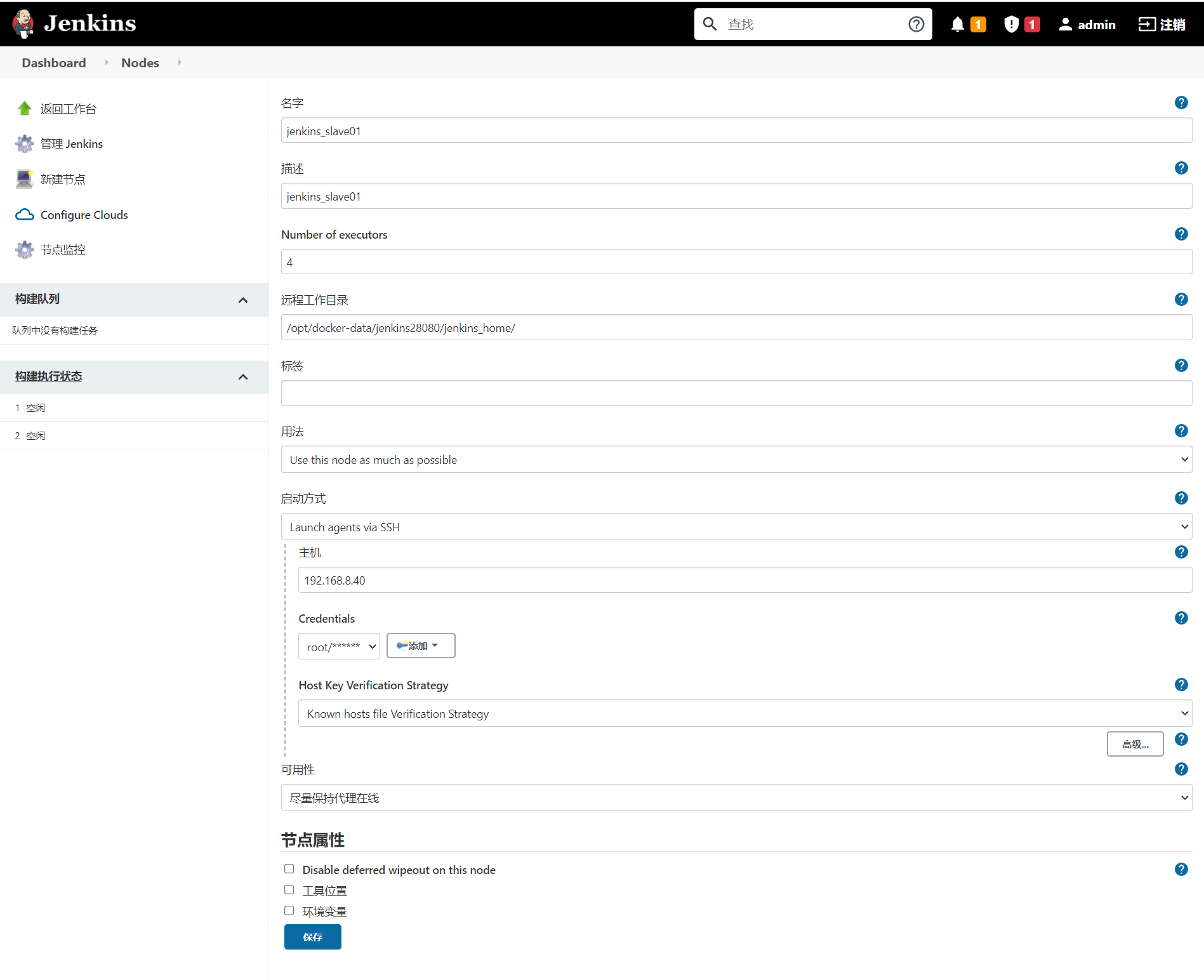Viewport: 1204px width, 980px height.
Task: Click the 保存 save button
Action: pyautogui.click(x=313, y=937)
